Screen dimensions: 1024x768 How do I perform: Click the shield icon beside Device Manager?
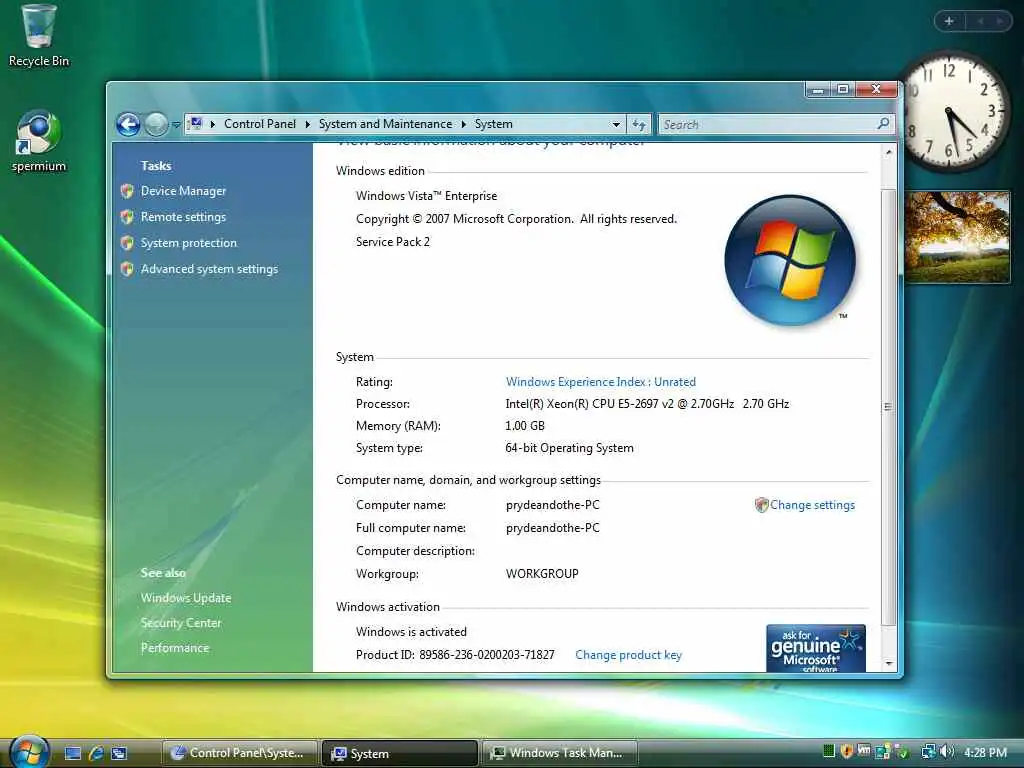point(127,191)
